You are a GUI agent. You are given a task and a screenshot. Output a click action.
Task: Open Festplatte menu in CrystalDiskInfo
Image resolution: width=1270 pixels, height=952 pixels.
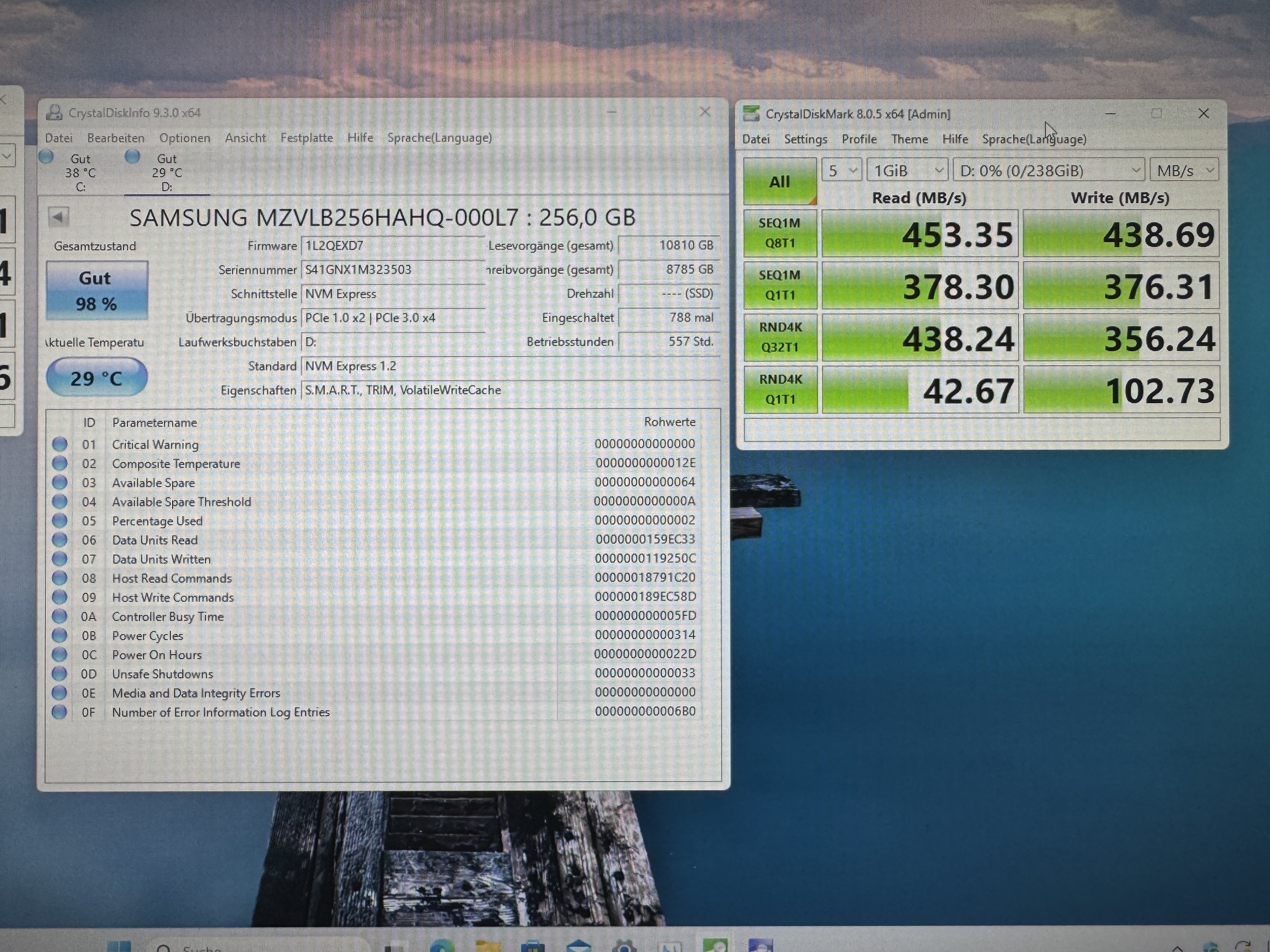pos(307,138)
